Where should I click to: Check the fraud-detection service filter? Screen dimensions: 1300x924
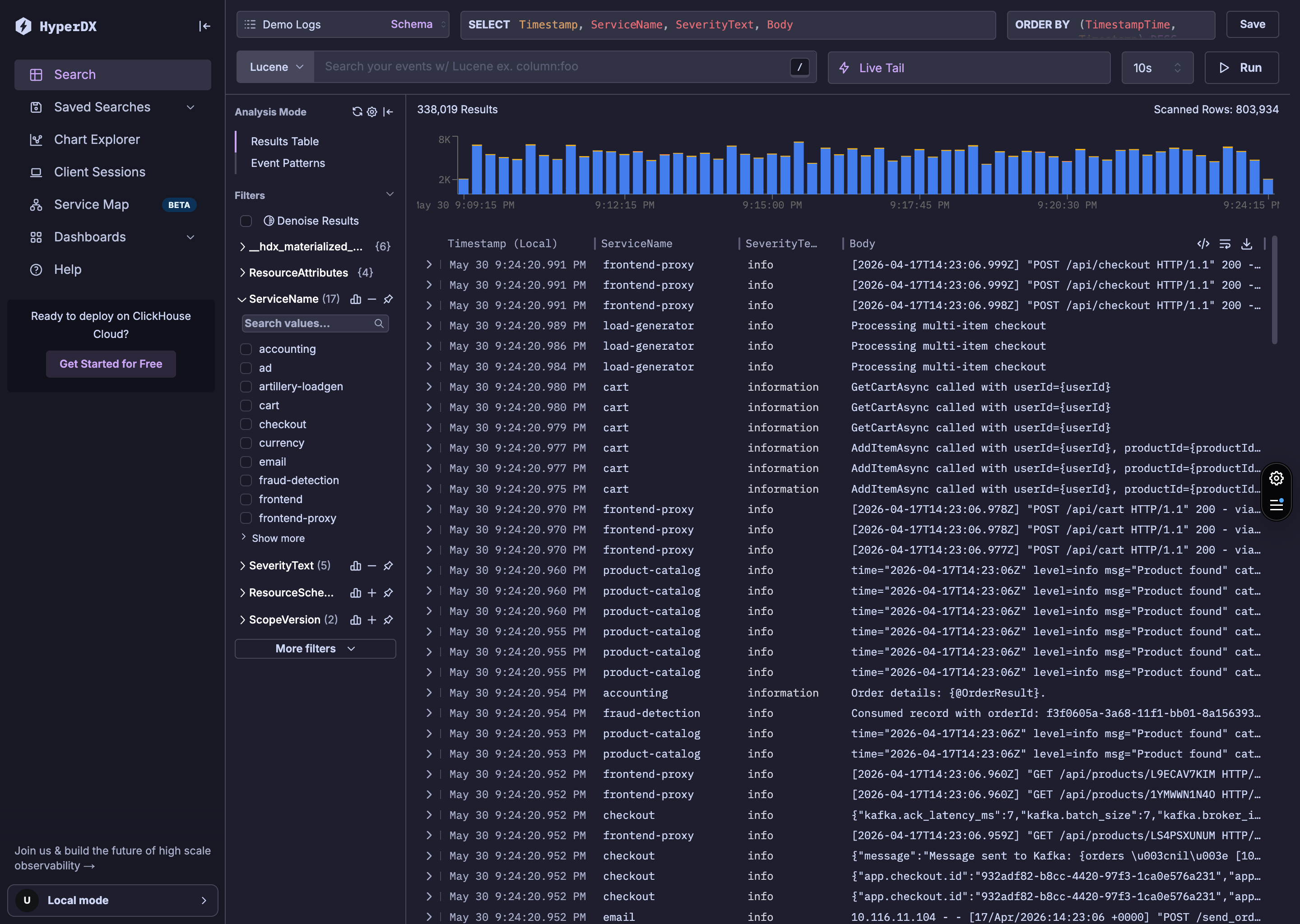(x=246, y=481)
